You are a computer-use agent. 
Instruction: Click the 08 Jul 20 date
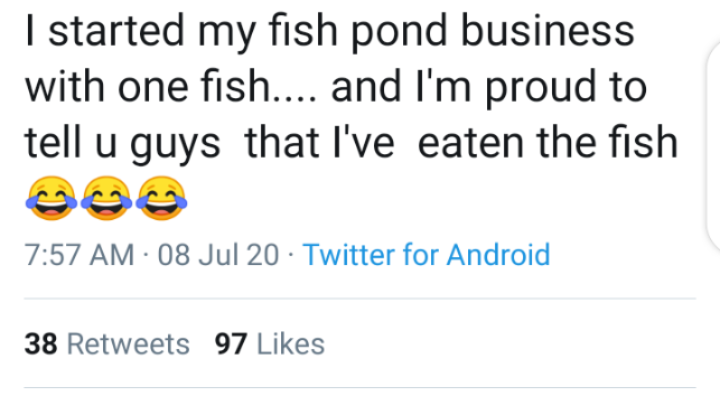(x=218, y=254)
